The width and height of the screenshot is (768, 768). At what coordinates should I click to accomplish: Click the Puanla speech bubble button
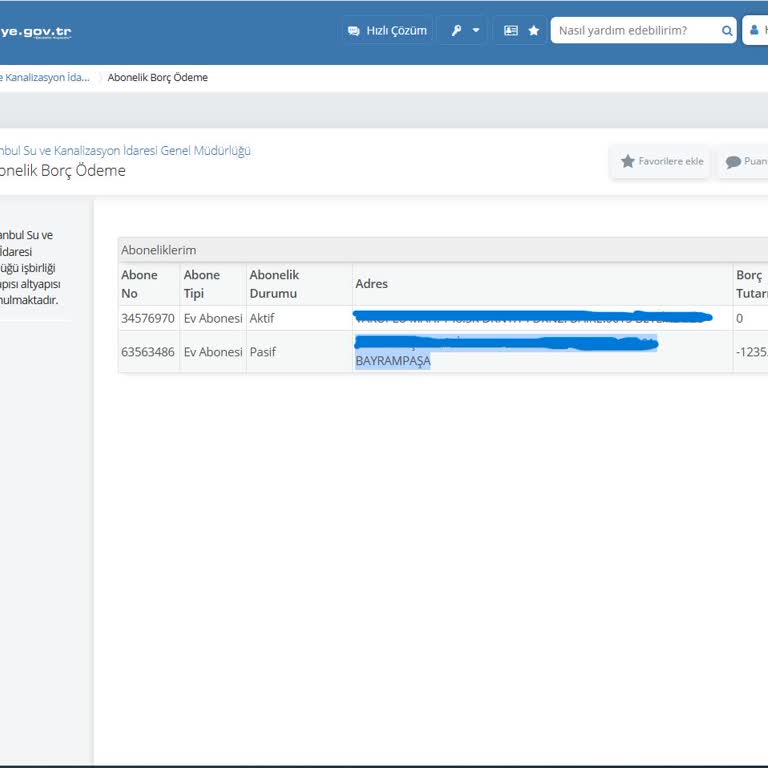[x=744, y=161]
